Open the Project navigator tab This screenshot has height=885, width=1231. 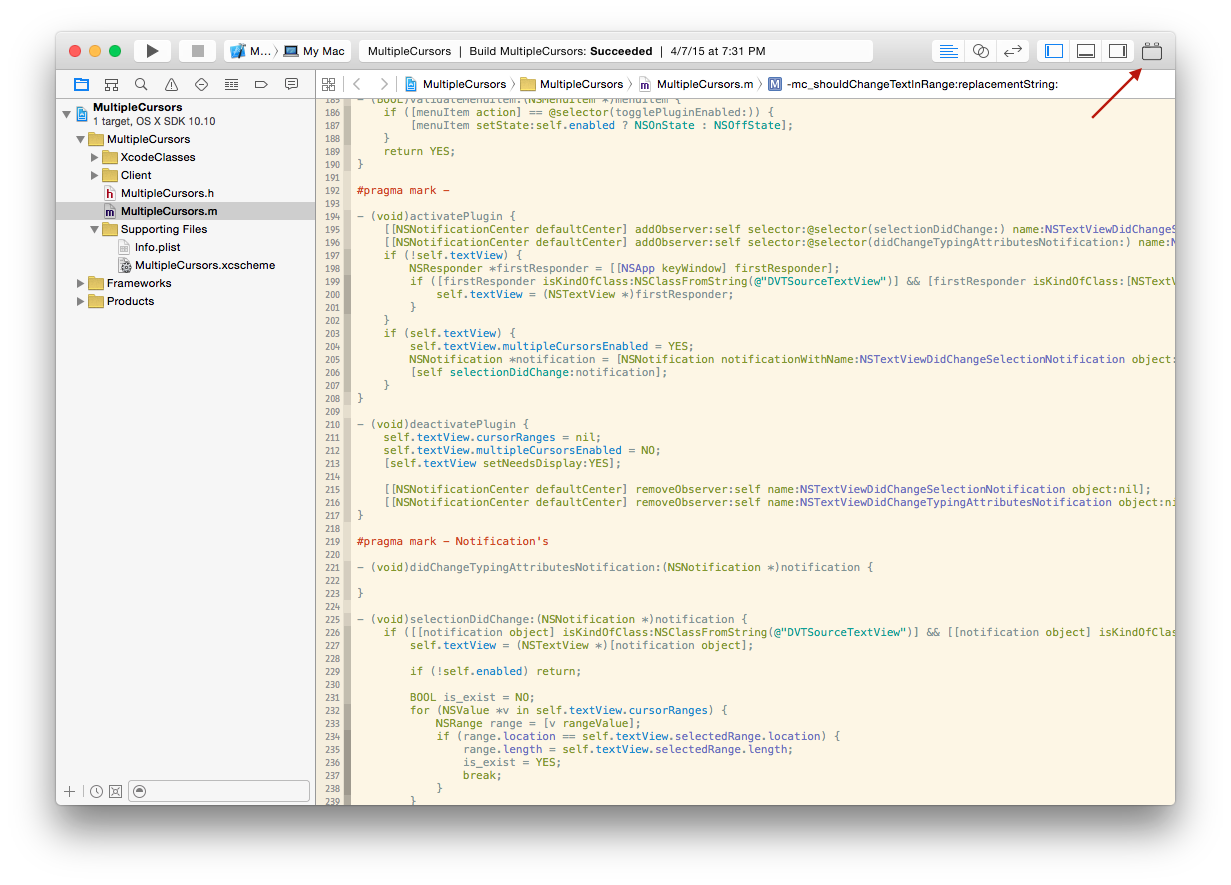click(x=81, y=84)
